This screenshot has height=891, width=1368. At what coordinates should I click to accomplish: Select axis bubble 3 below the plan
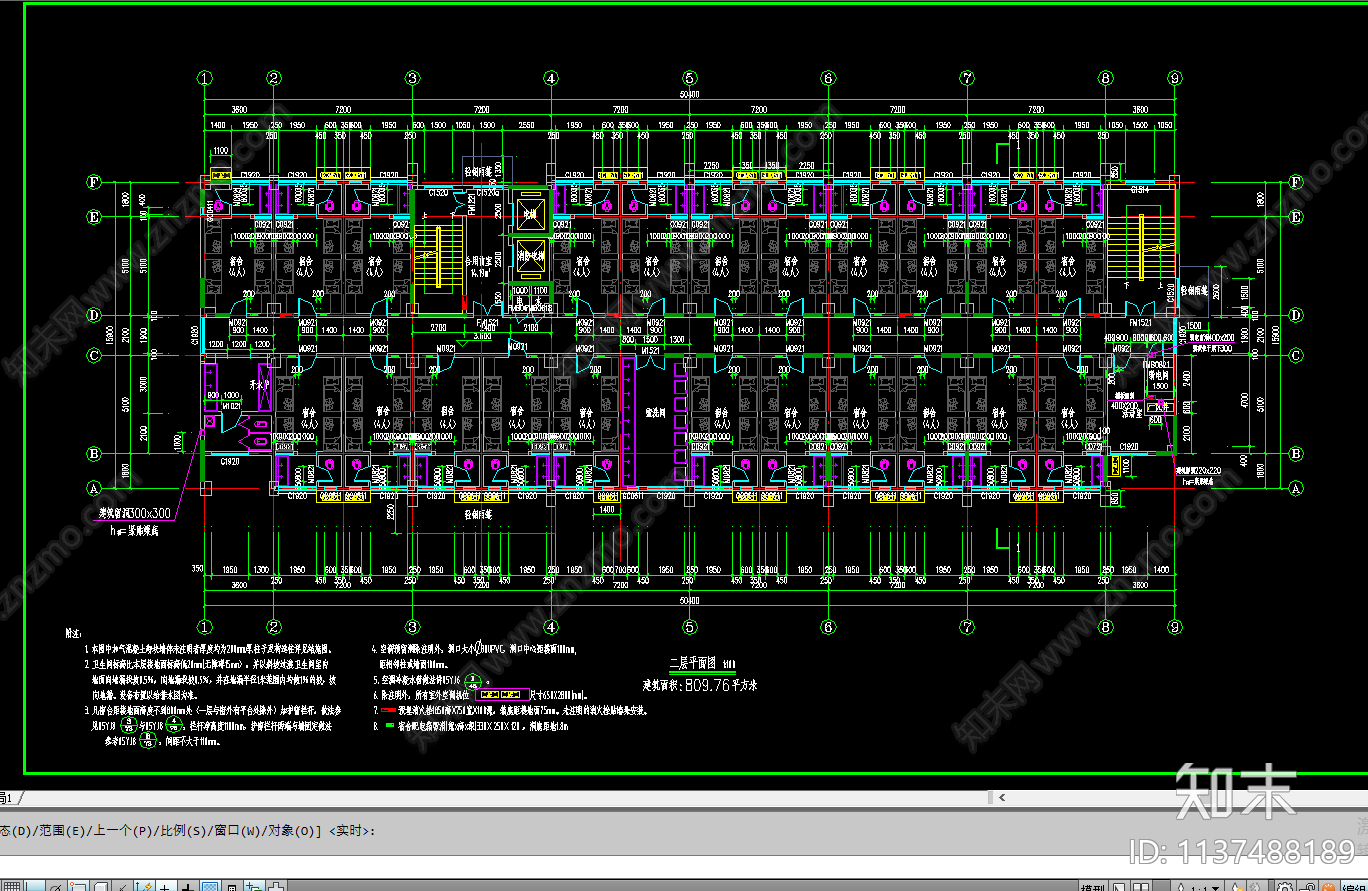(x=411, y=627)
